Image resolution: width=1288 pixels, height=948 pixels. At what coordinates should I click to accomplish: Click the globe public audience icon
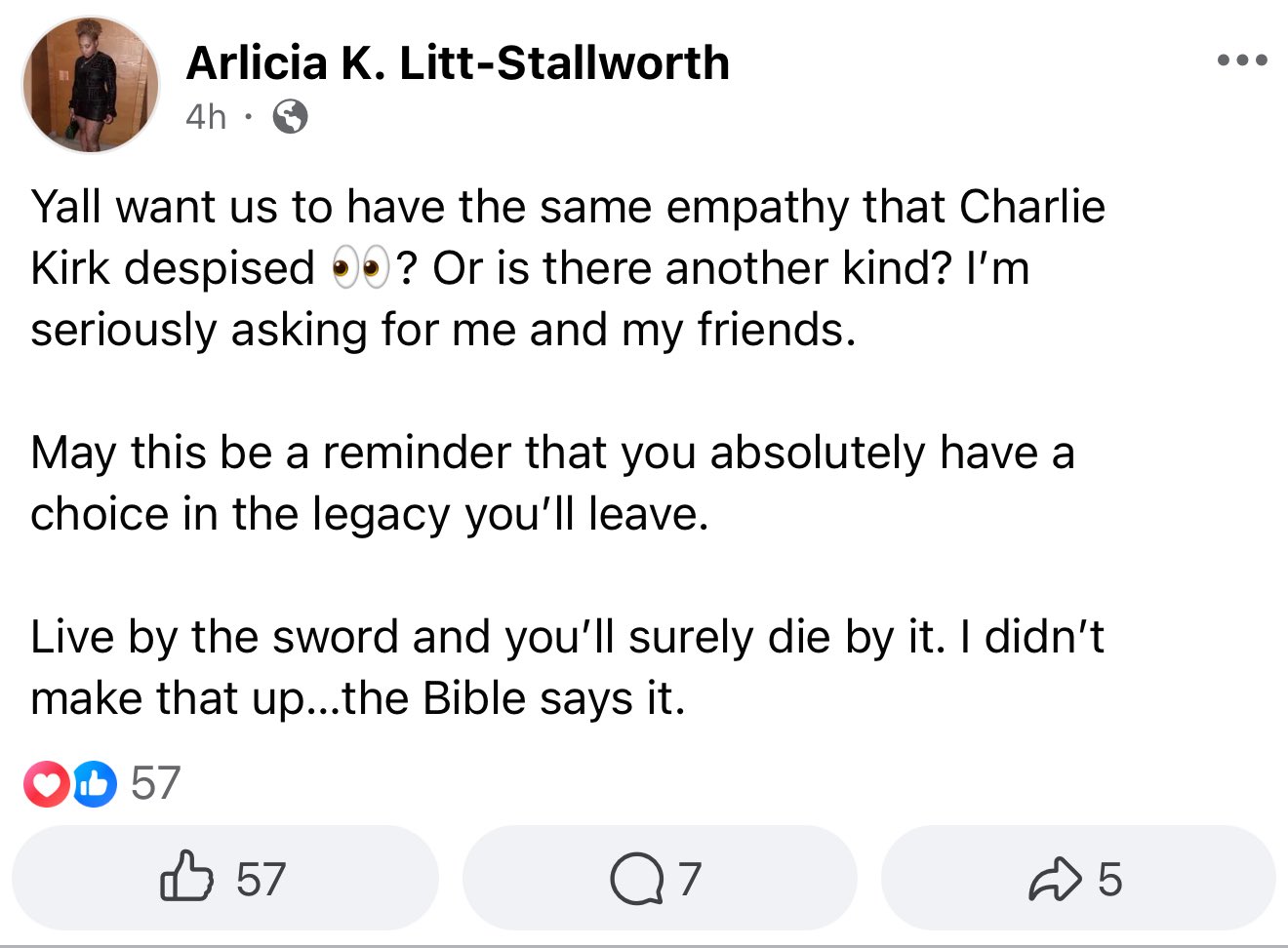290,117
